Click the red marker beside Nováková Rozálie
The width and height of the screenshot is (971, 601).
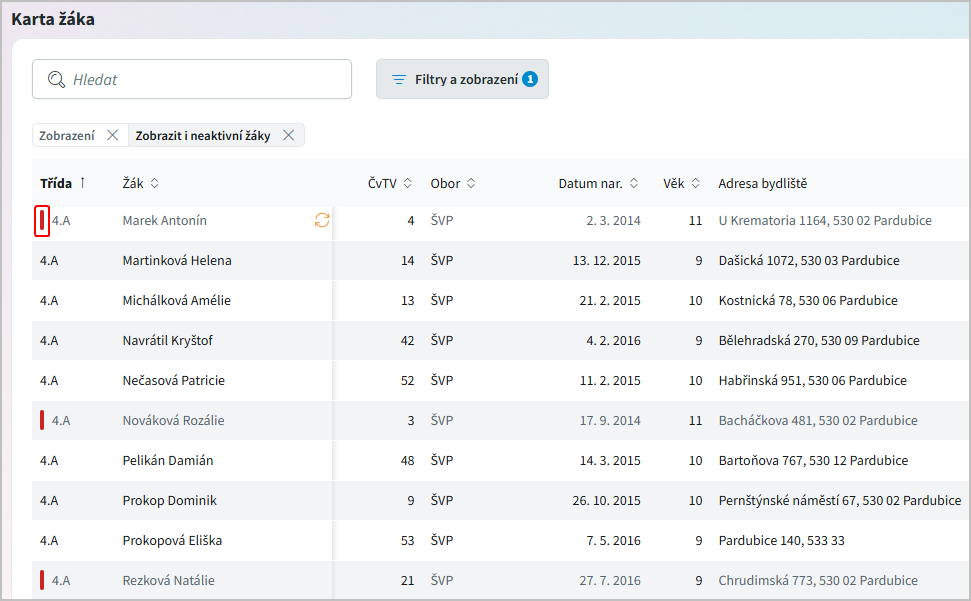(41, 420)
